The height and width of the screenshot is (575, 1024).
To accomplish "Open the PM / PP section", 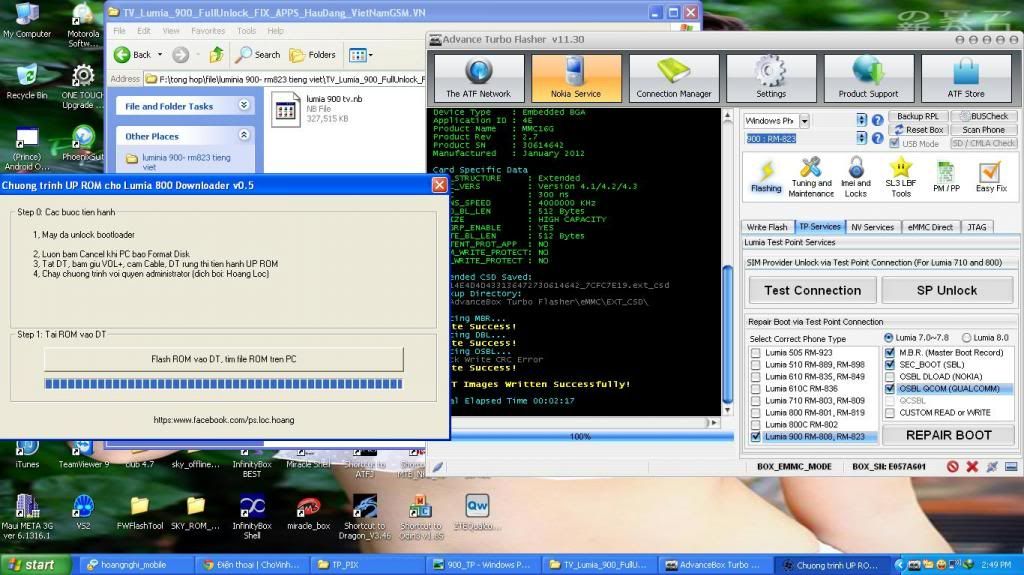I will pyautogui.click(x=946, y=176).
